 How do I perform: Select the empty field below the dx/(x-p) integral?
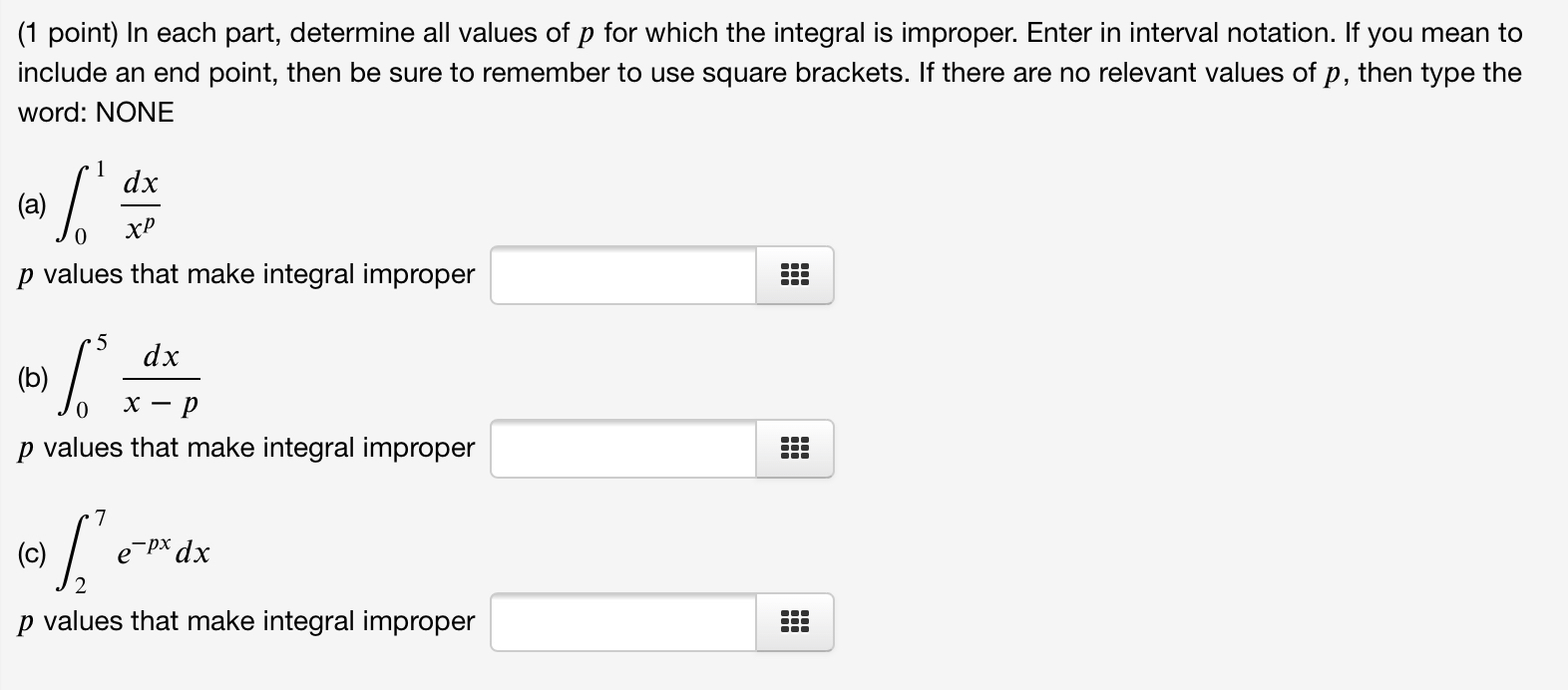pyautogui.click(x=618, y=449)
